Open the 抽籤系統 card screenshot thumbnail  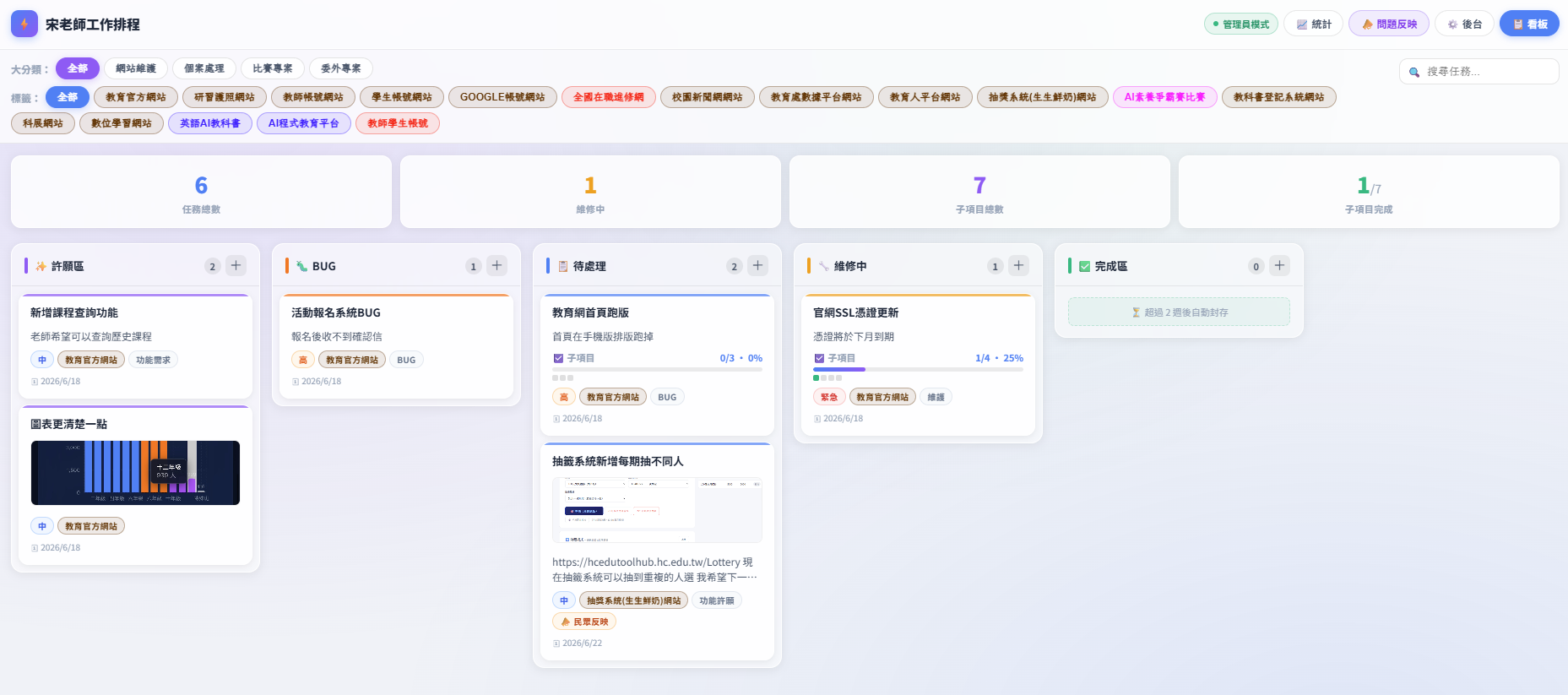(657, 510)
